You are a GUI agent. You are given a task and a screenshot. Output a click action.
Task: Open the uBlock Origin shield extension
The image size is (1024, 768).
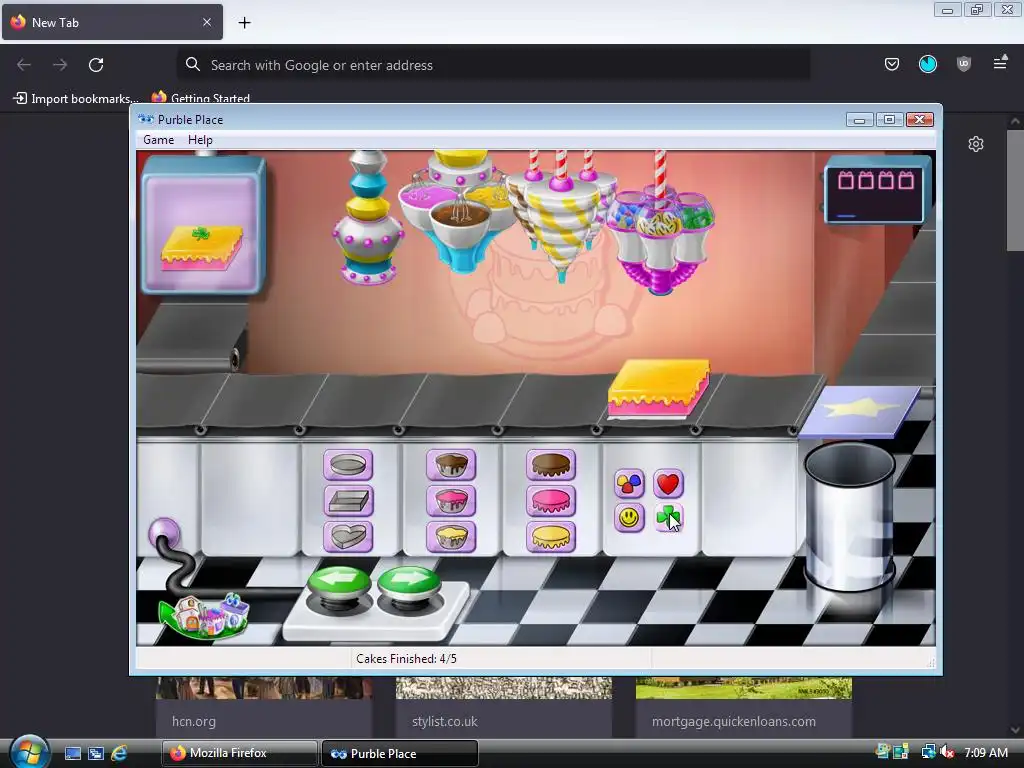963,64
